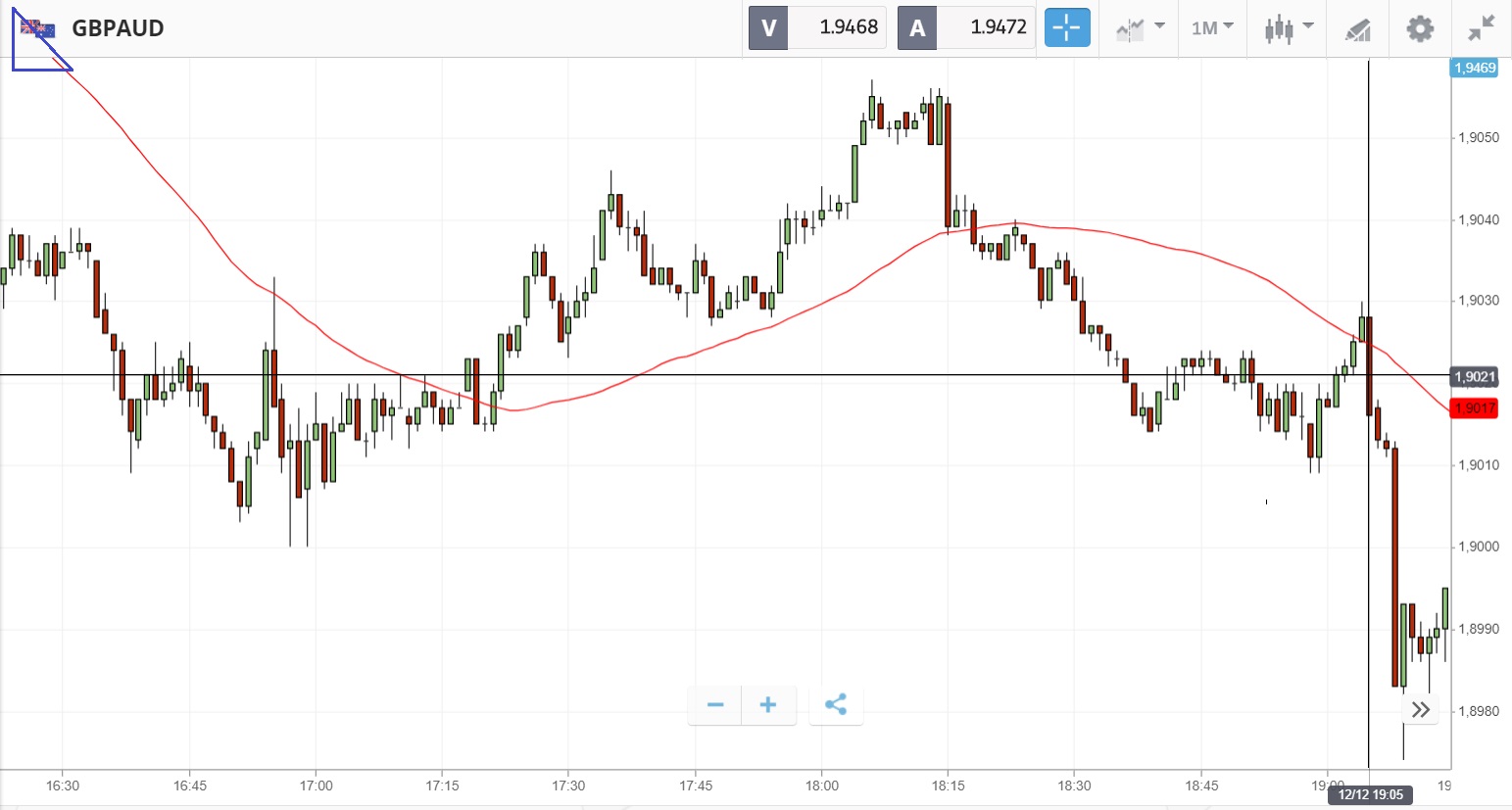Click the 16:30 time axis label

point(63,786)
